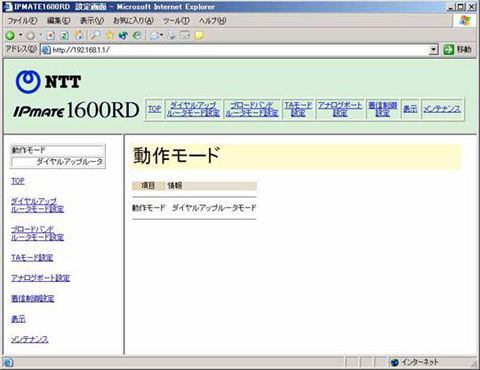The width and height of the screenshot is (480, 370).
Task: Click the History toolbar icon
Action: 137,35
